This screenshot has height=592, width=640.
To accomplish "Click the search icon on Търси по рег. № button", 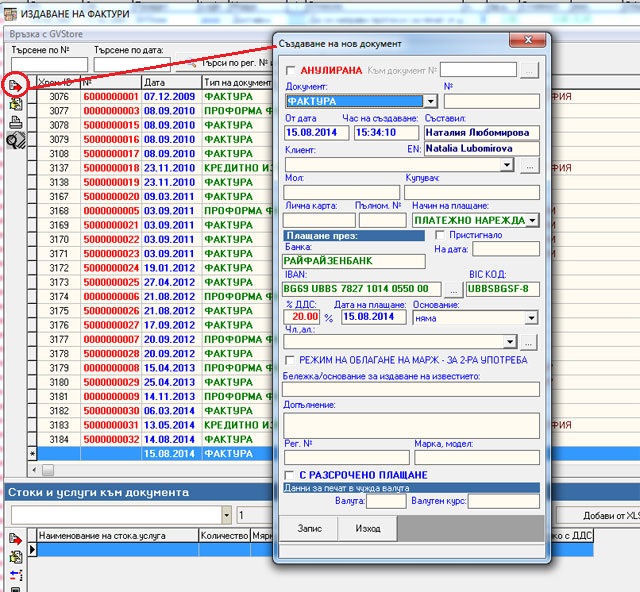I will coord(191,63).
